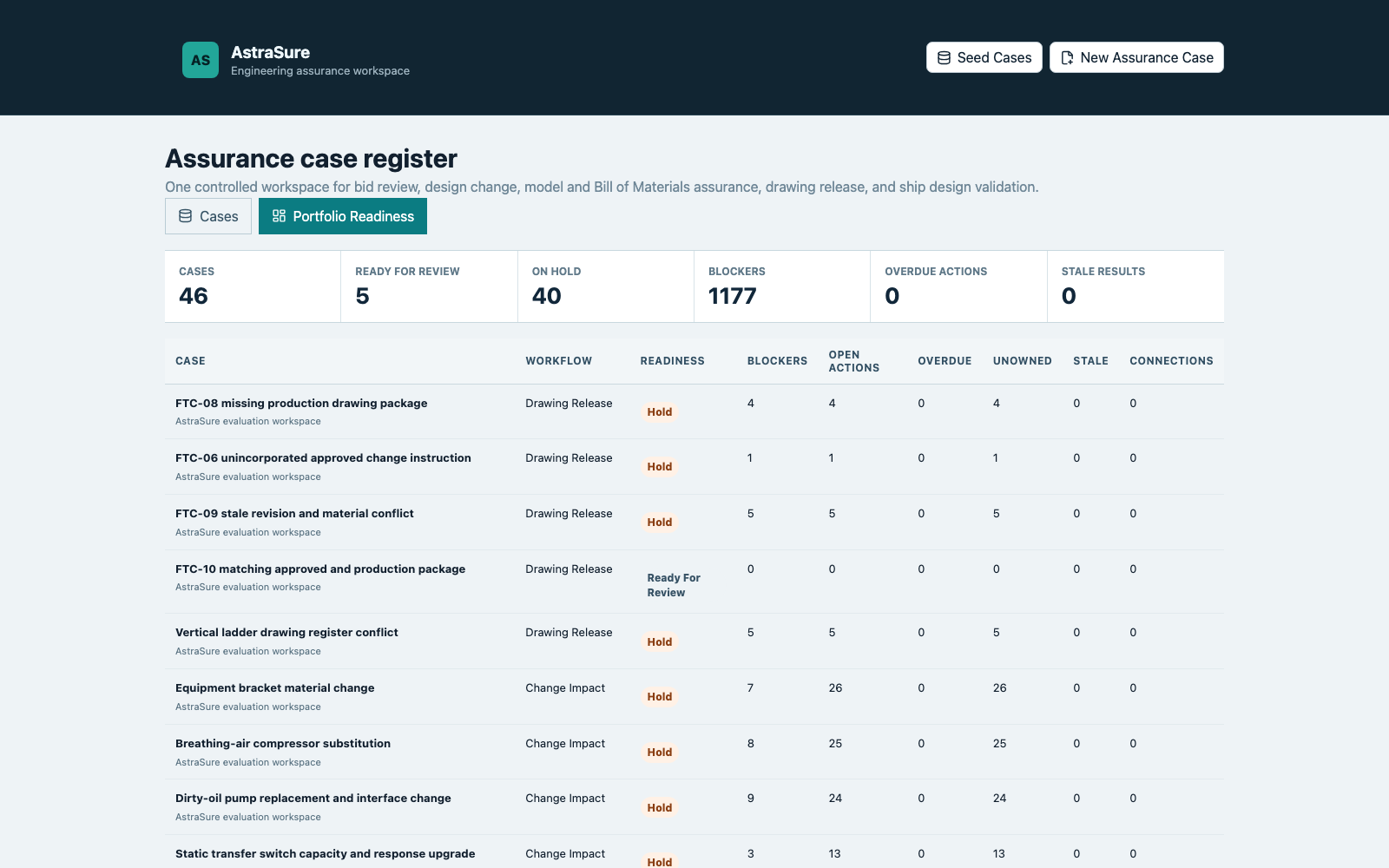Select the Portfolio Readiness tab
Image resolution: width=1389 pixels, height=868 pixels.
click(343, 216)
